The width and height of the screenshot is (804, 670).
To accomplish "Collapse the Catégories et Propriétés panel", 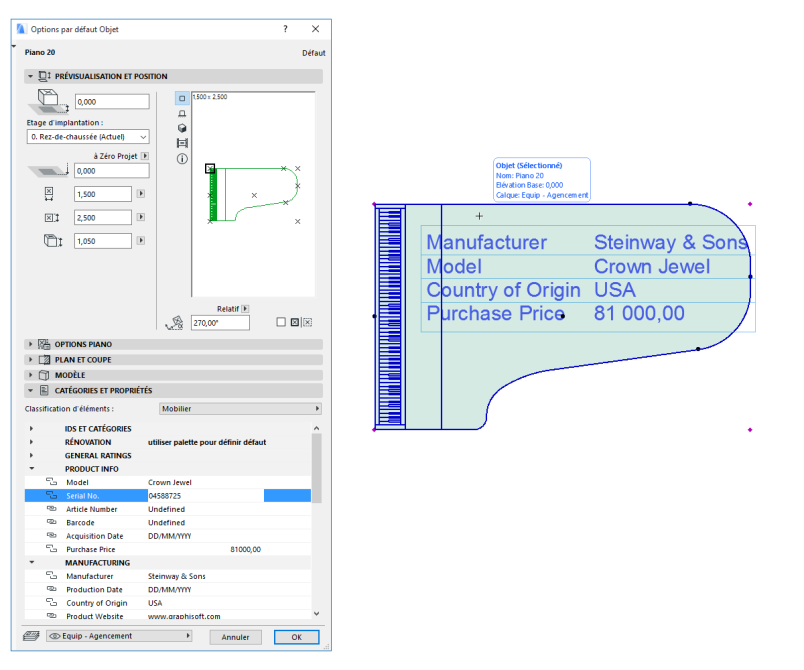I will [x=30, y=391].
